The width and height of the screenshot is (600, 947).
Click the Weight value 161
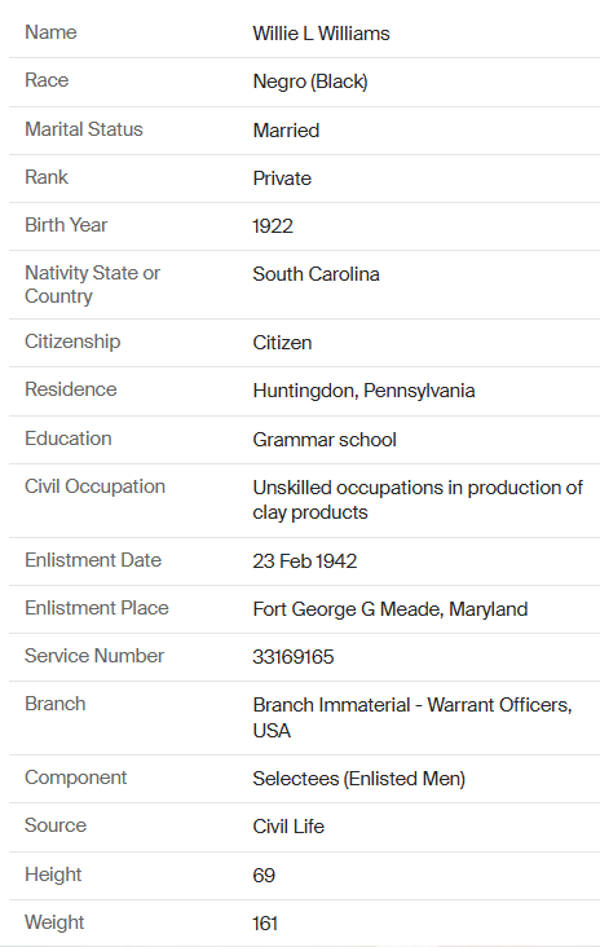point(265,924)
